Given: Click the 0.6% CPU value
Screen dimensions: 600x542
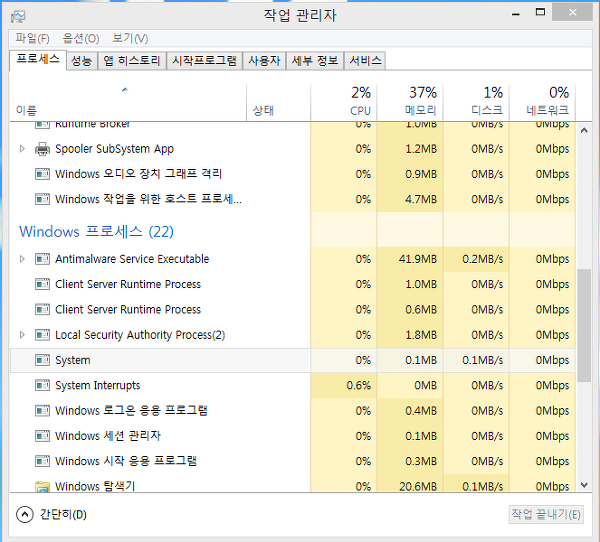Looking at the screenshot, I should tap(359, 385).
